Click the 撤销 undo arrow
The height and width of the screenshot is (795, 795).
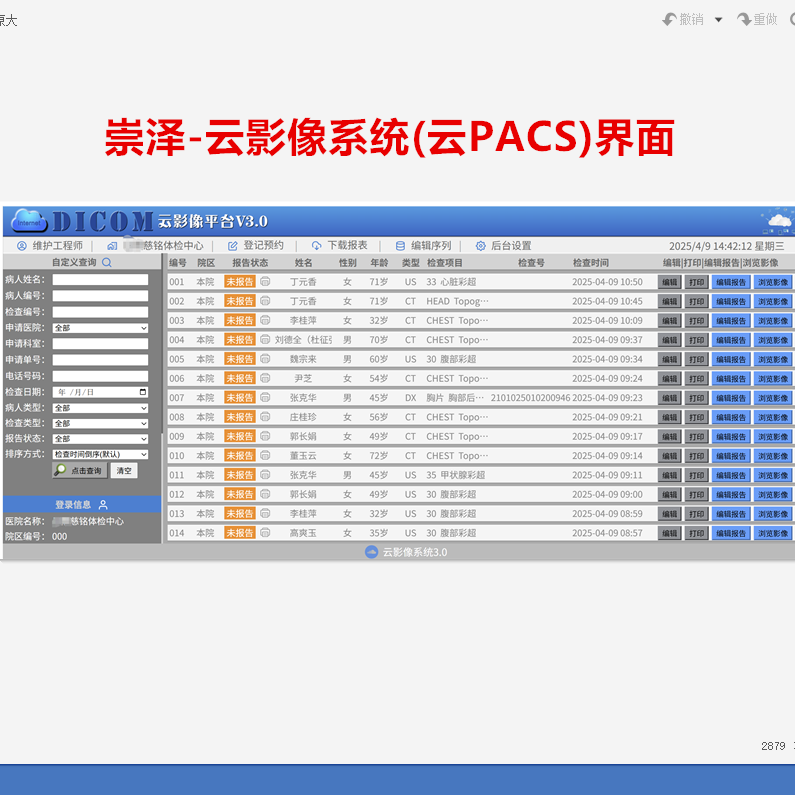[x=669, y=19]
